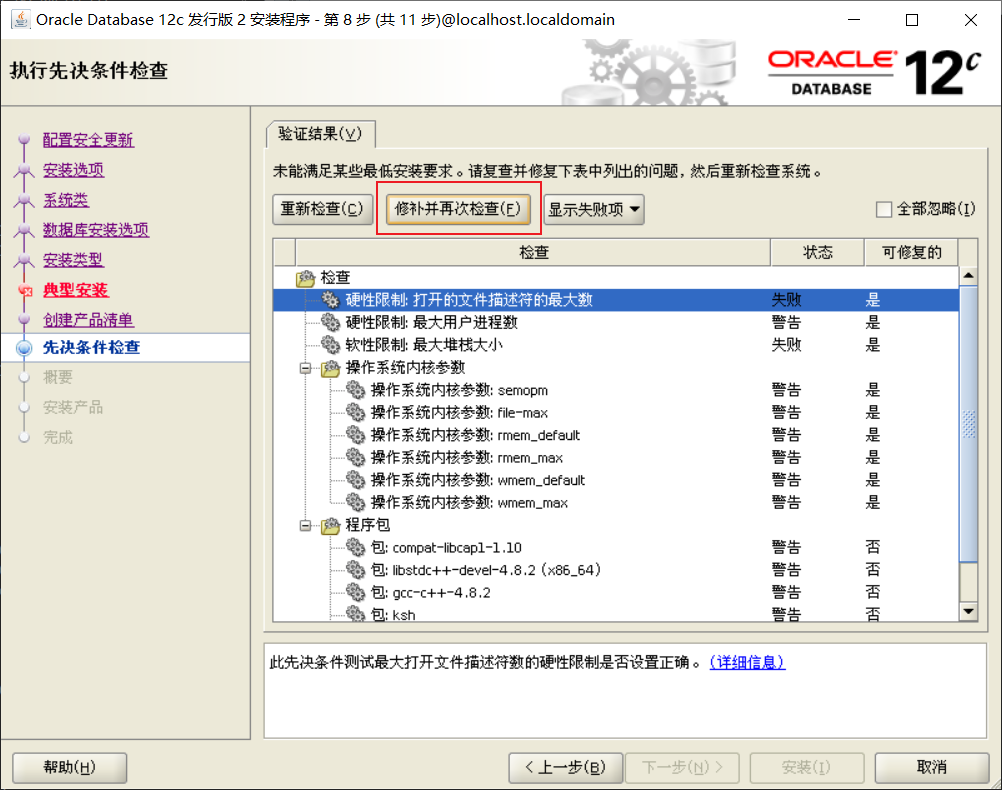Click the red 典型安装 step marker icon

click(x=25, y=291)
